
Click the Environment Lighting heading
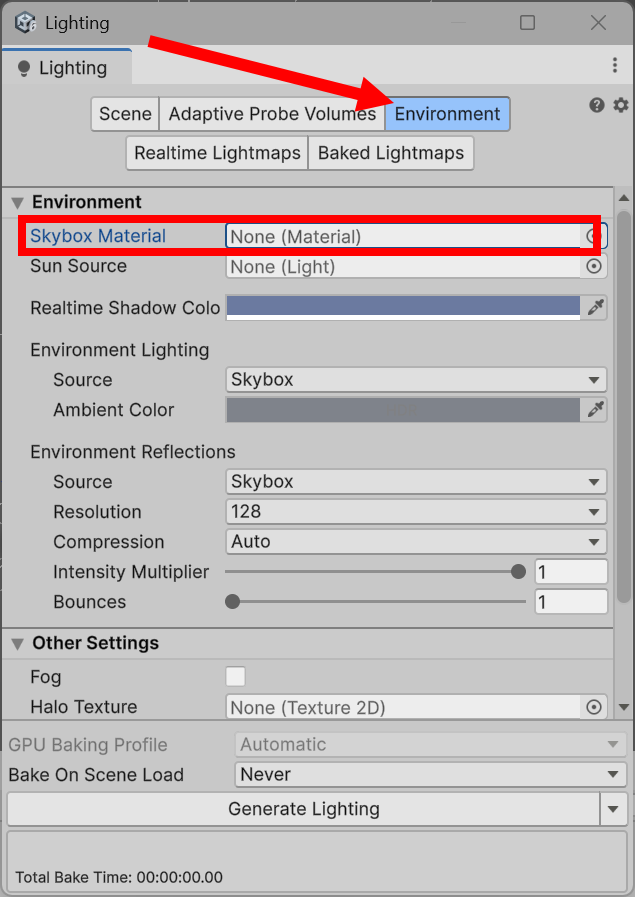120,350
